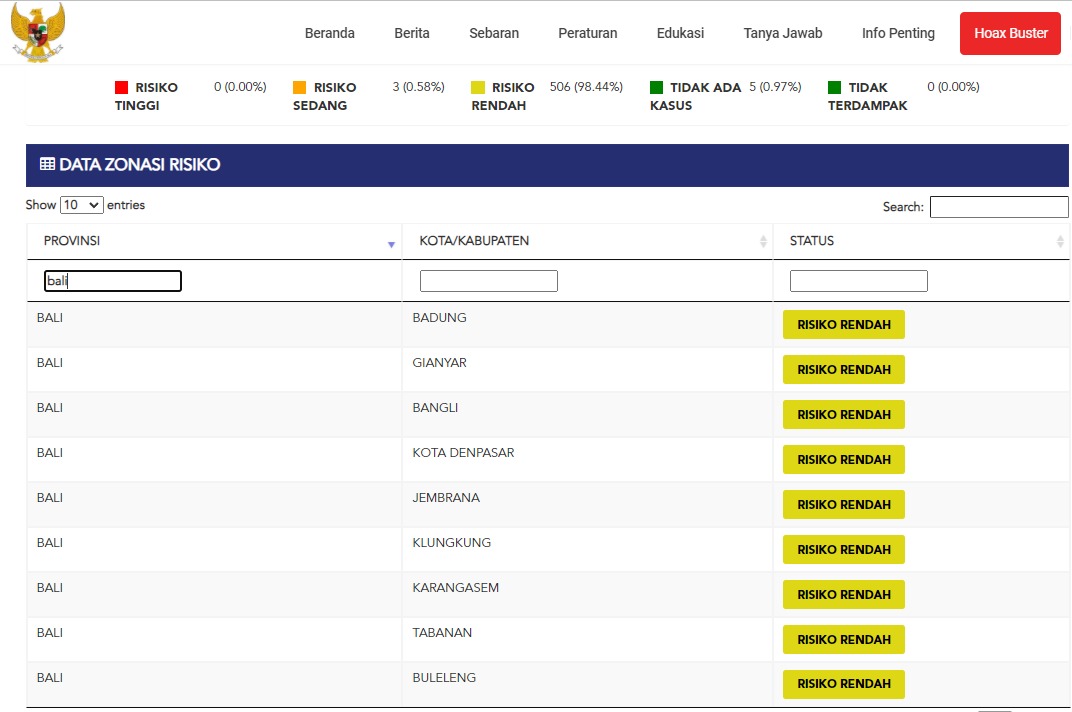
Task: Click Risiko Rendah status for Klungkung
Action: pos(844,550)
